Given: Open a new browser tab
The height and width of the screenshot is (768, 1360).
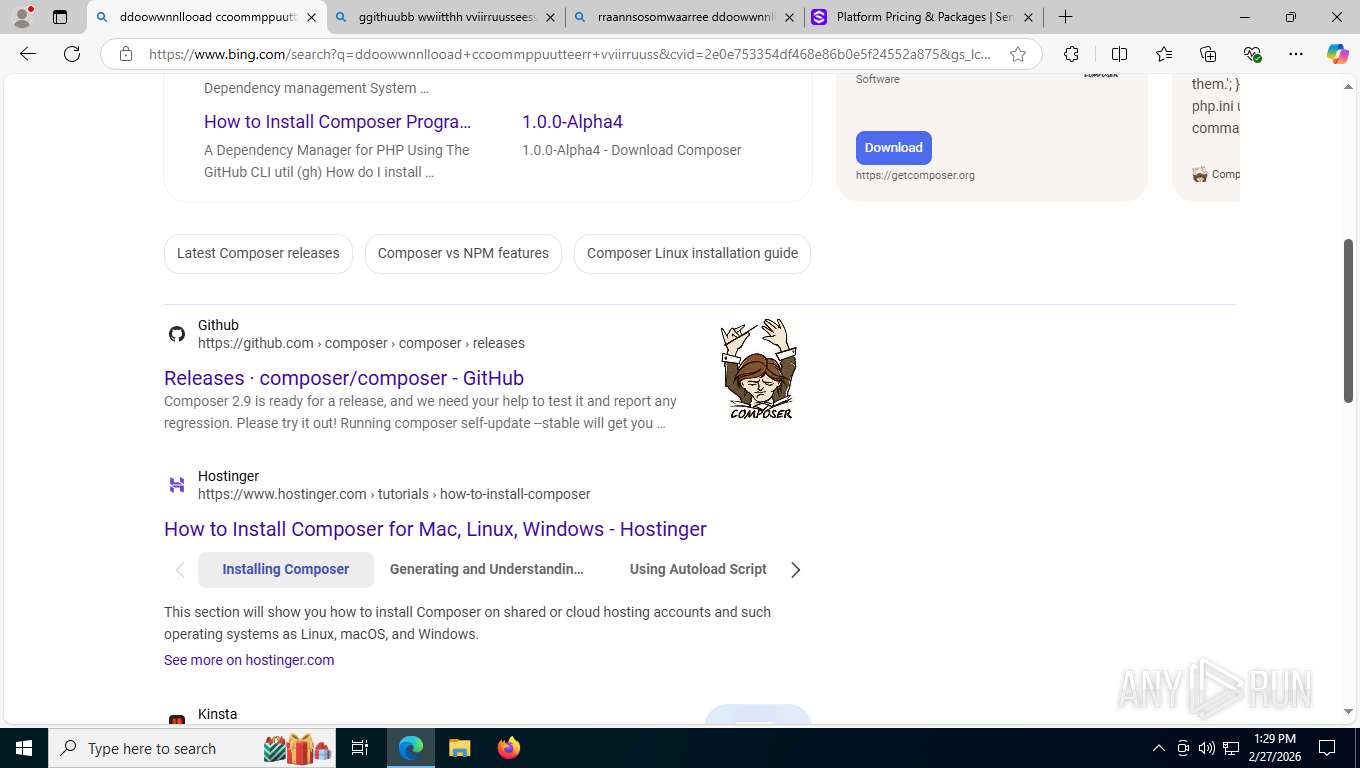Looking at the screenshot, I should click(1066, 17).
